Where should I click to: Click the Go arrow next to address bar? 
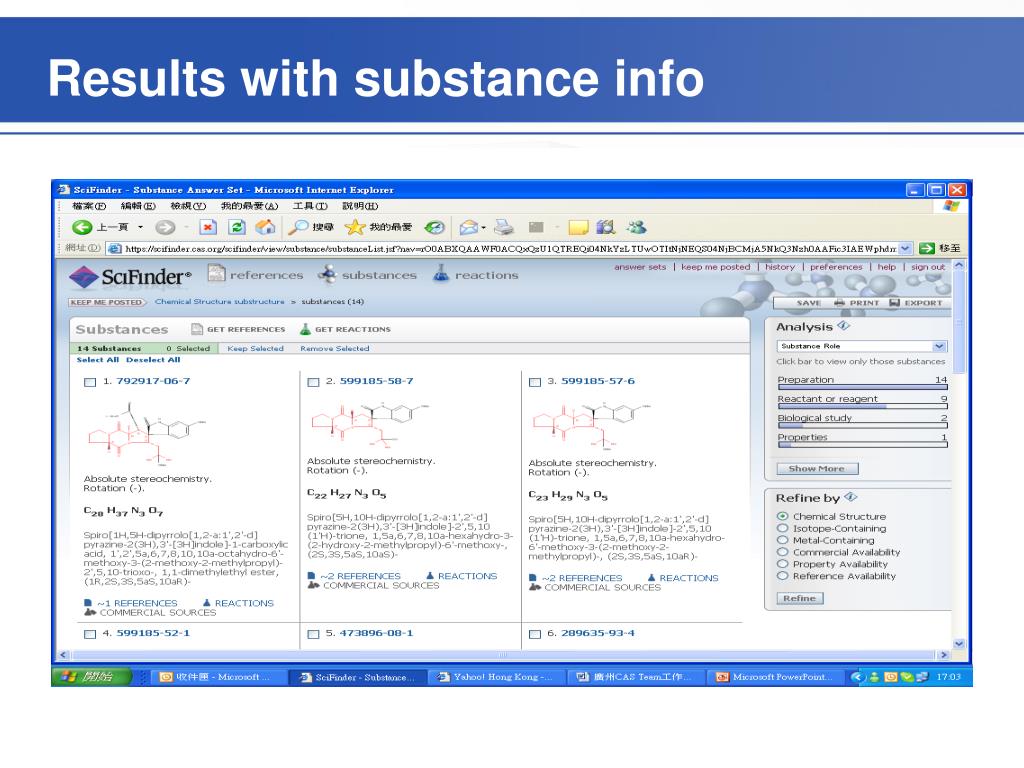(x=926, y=248)
